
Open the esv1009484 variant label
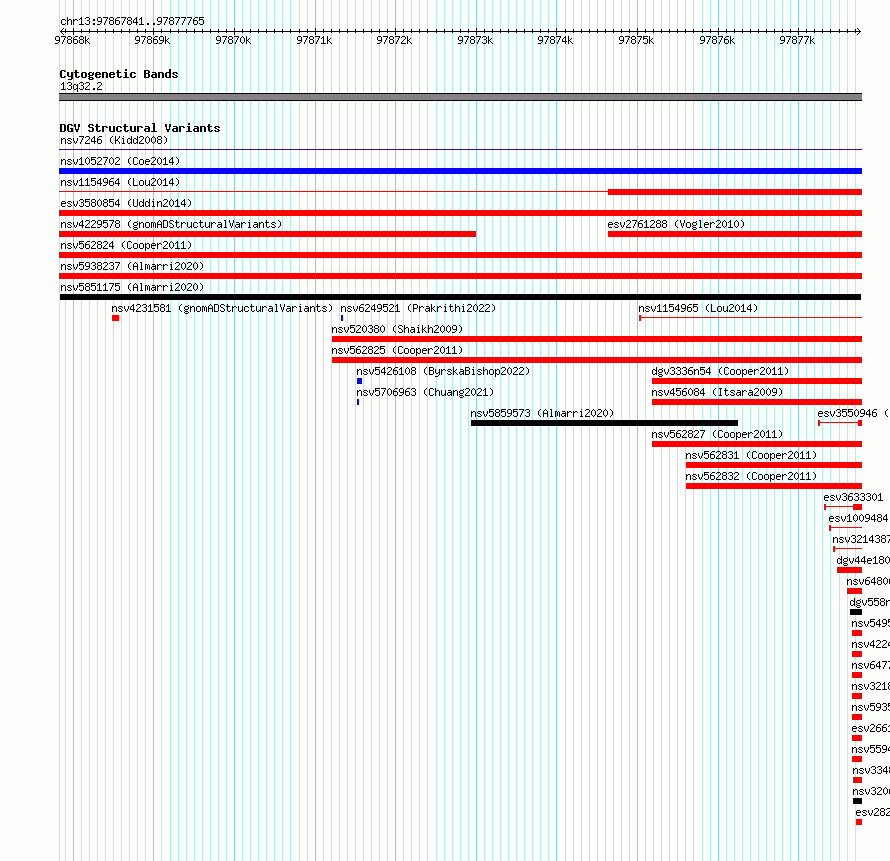tap(858, 518)
